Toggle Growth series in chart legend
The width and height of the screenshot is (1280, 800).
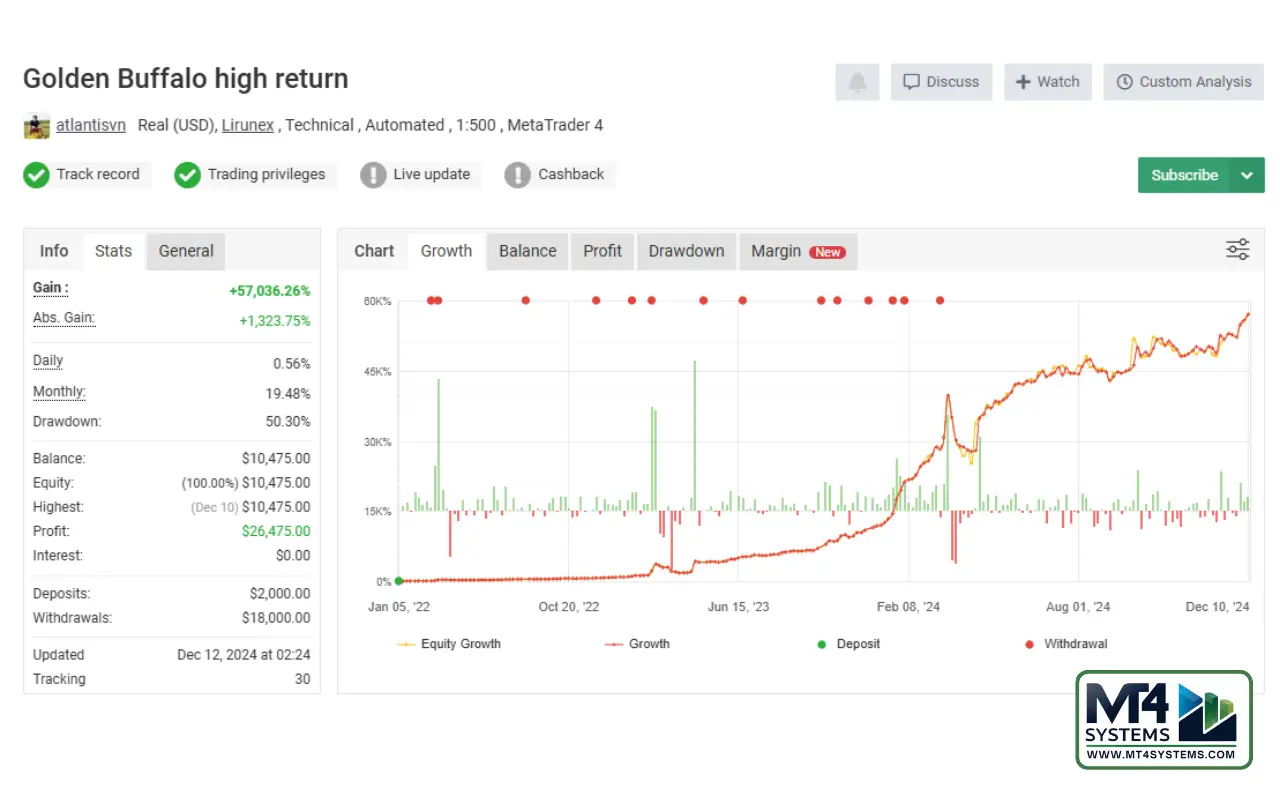click(638, 644)
